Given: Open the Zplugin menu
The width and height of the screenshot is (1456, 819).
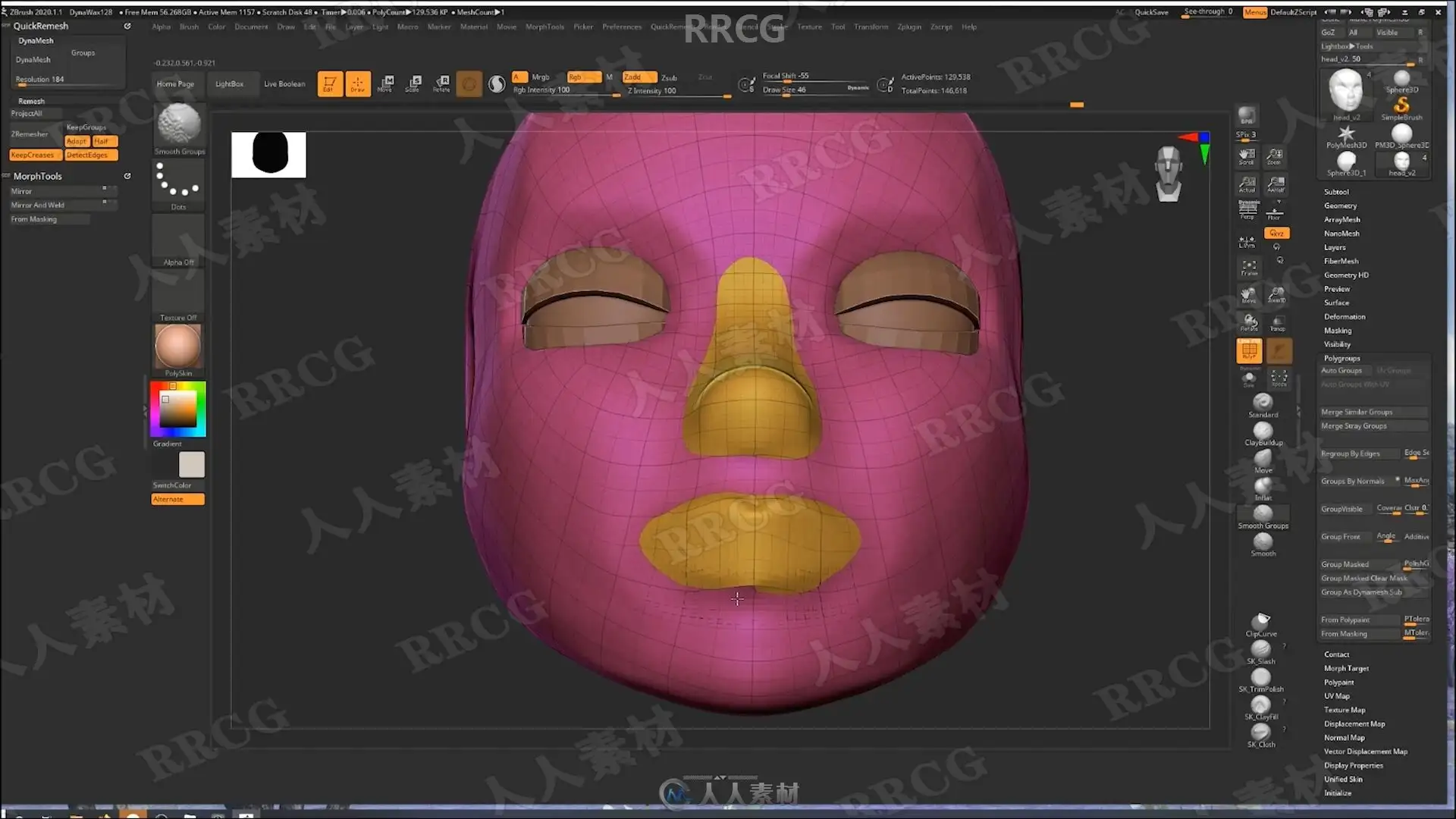Looking at the screenshot, I should click(909, 27).
